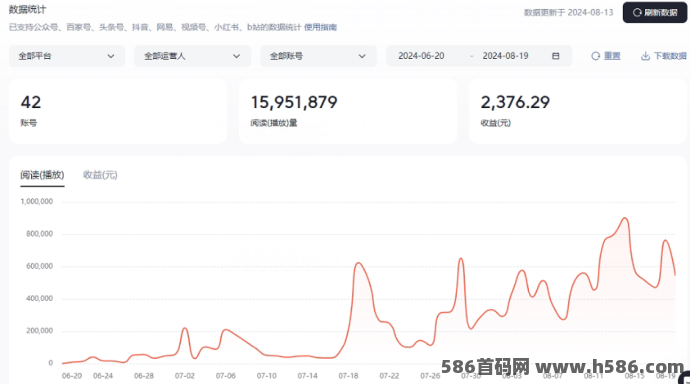The height and width of the screenshot is (384, 690).
Task: Switch to the 收益(元) chart tab
Action: pos(100,175)
